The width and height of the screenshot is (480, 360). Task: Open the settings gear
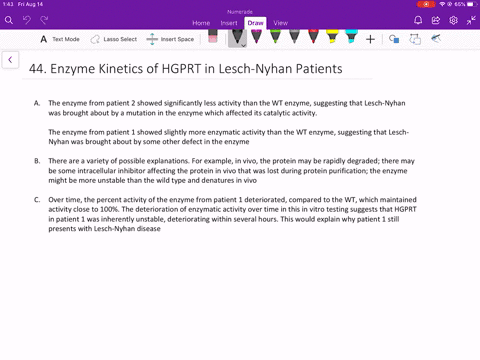453,20
